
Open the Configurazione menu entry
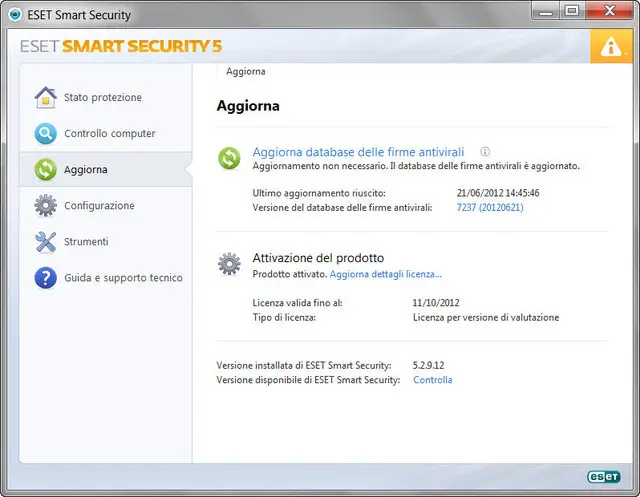click(99, 205)
